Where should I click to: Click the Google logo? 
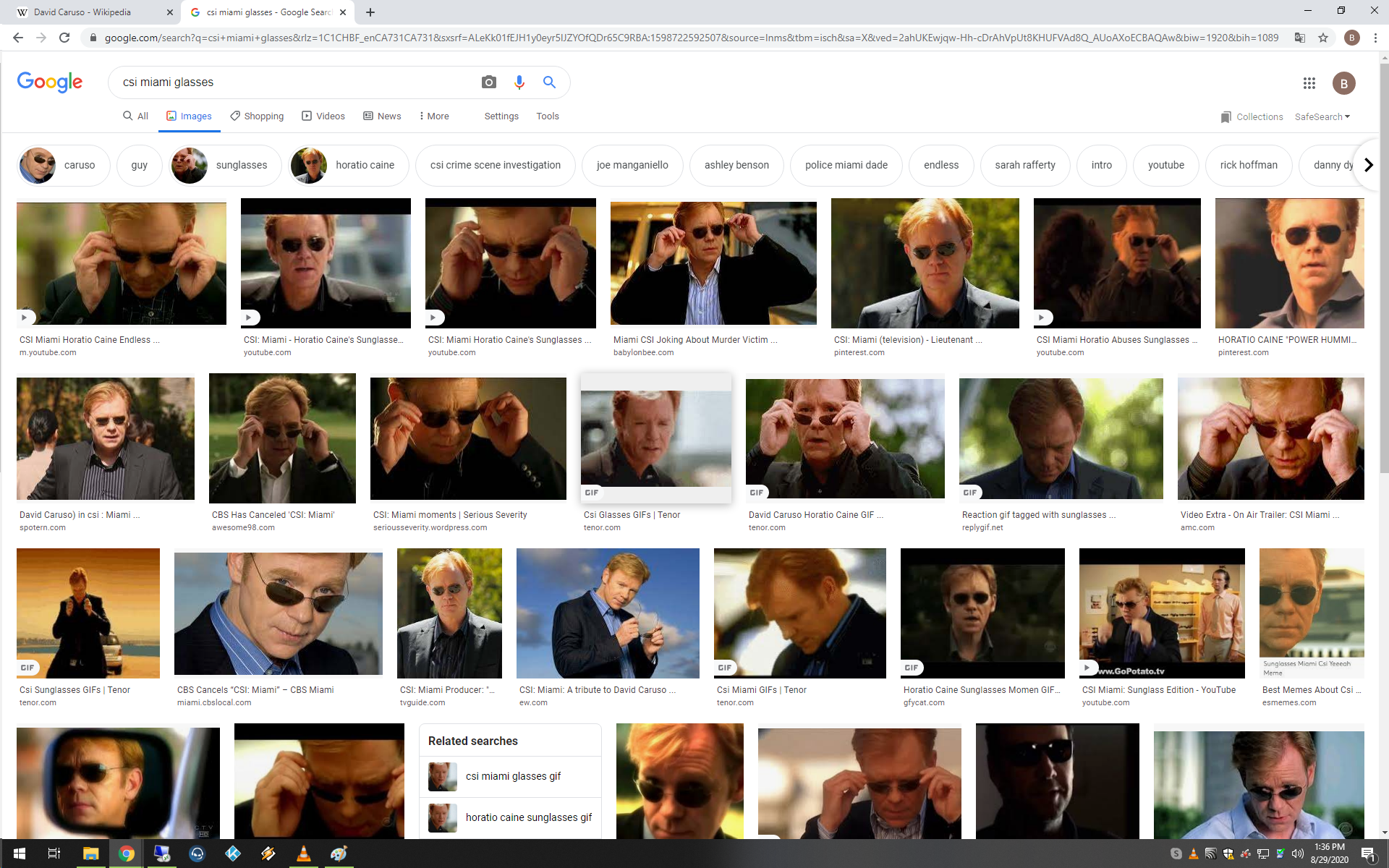[x=50, y=82]
